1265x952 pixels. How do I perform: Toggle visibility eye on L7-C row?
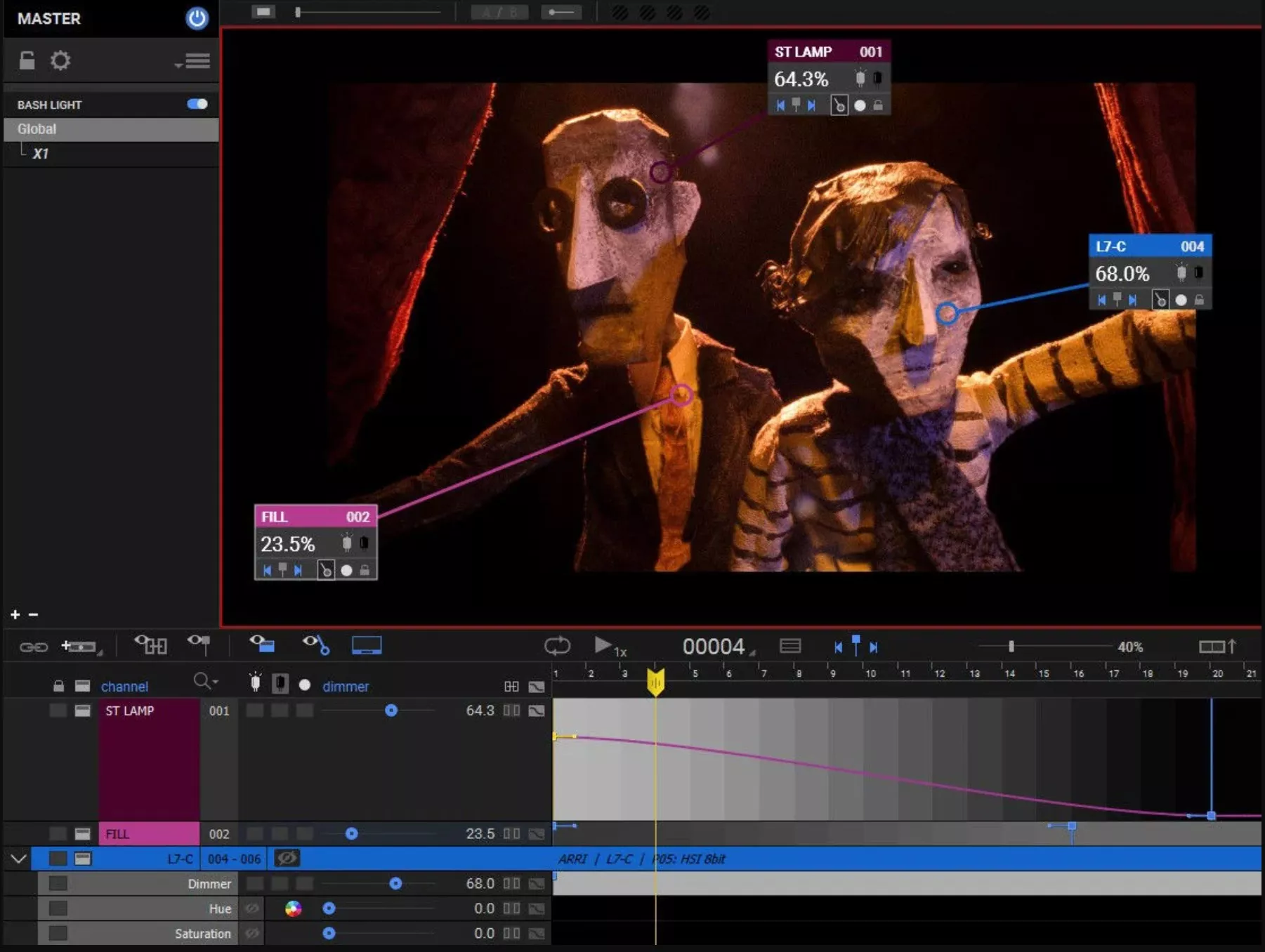click(x=287, y=858)
